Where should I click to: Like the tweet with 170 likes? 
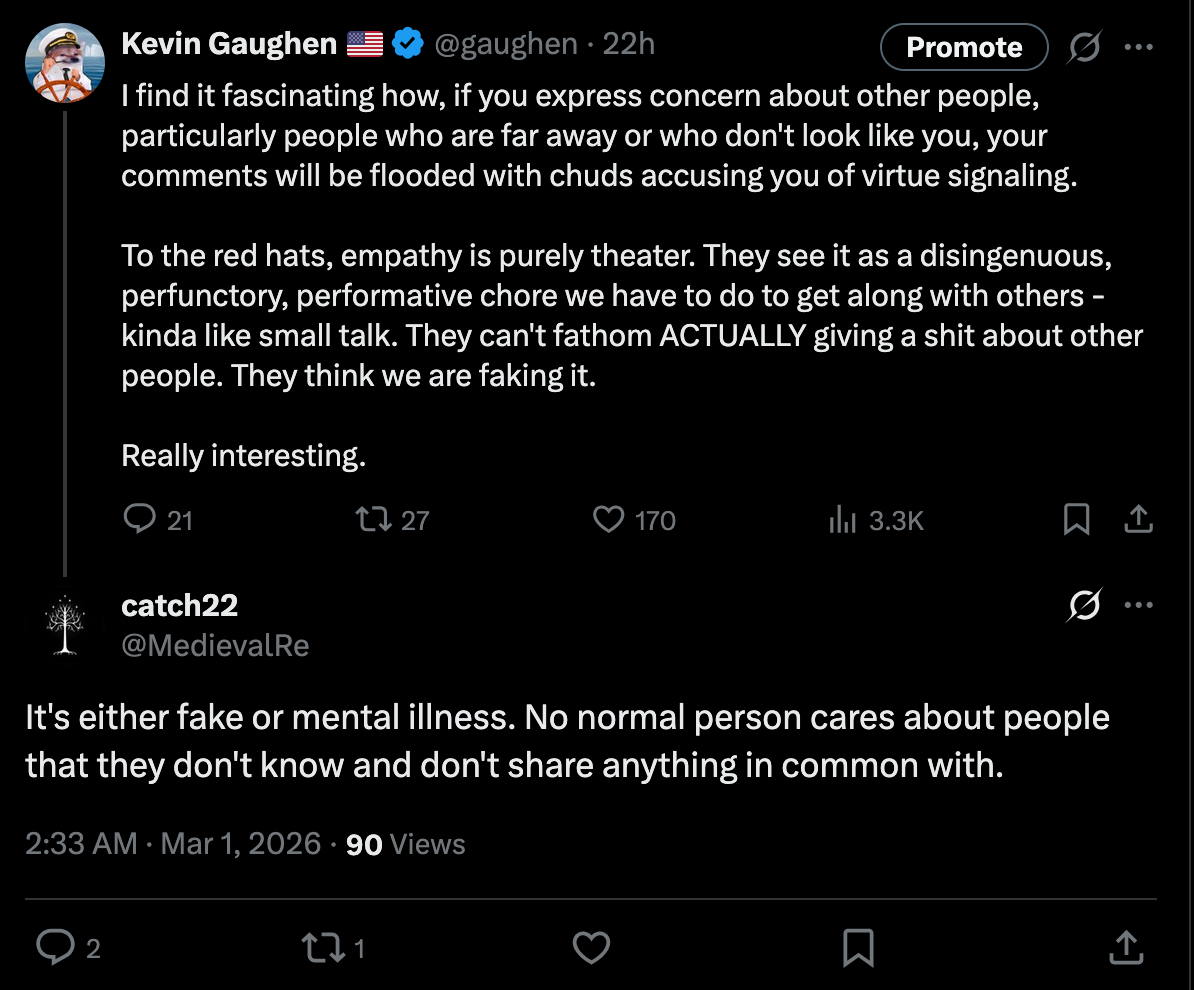[x=609, y=519]
